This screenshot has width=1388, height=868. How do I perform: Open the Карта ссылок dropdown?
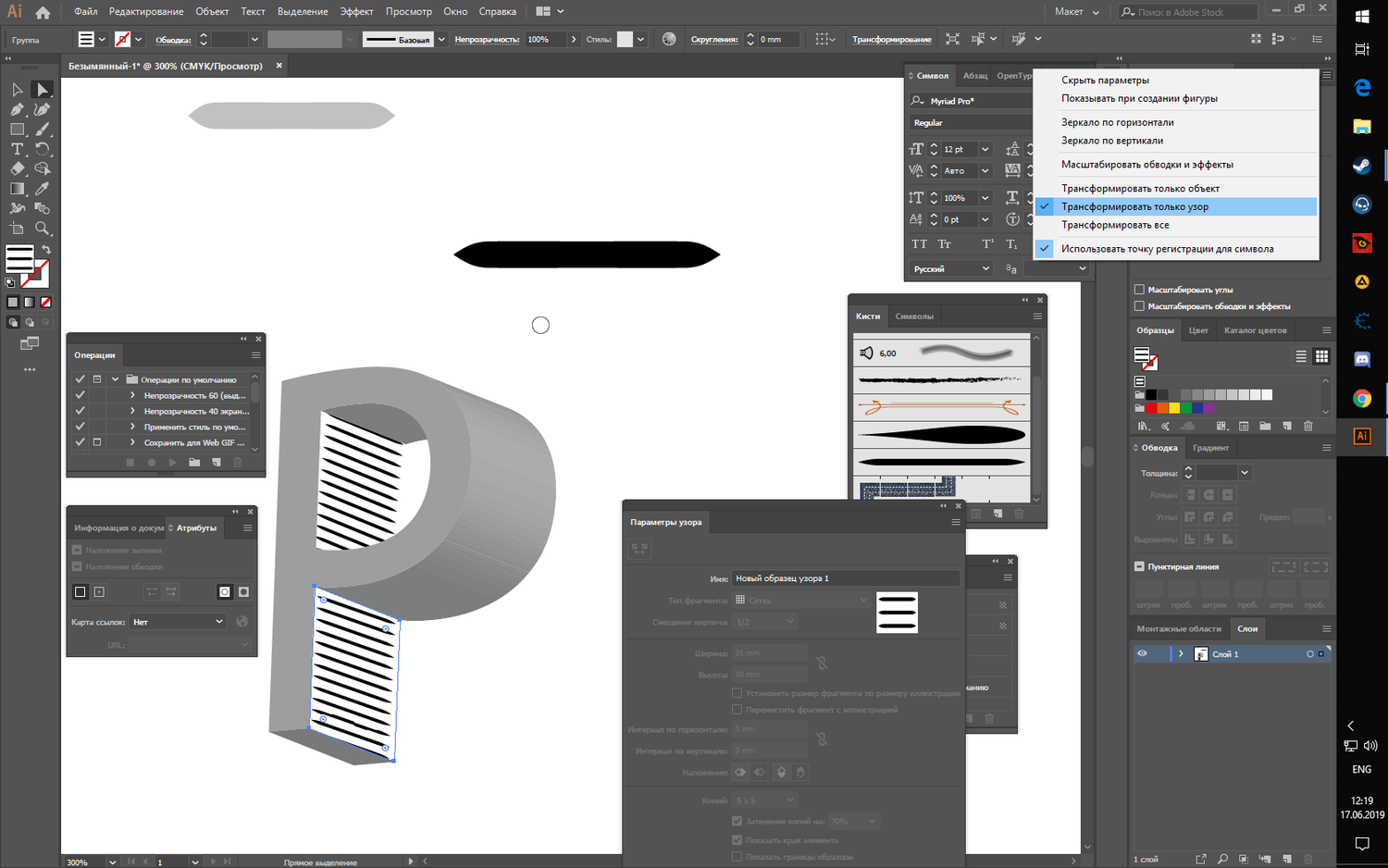pos(178,622)
